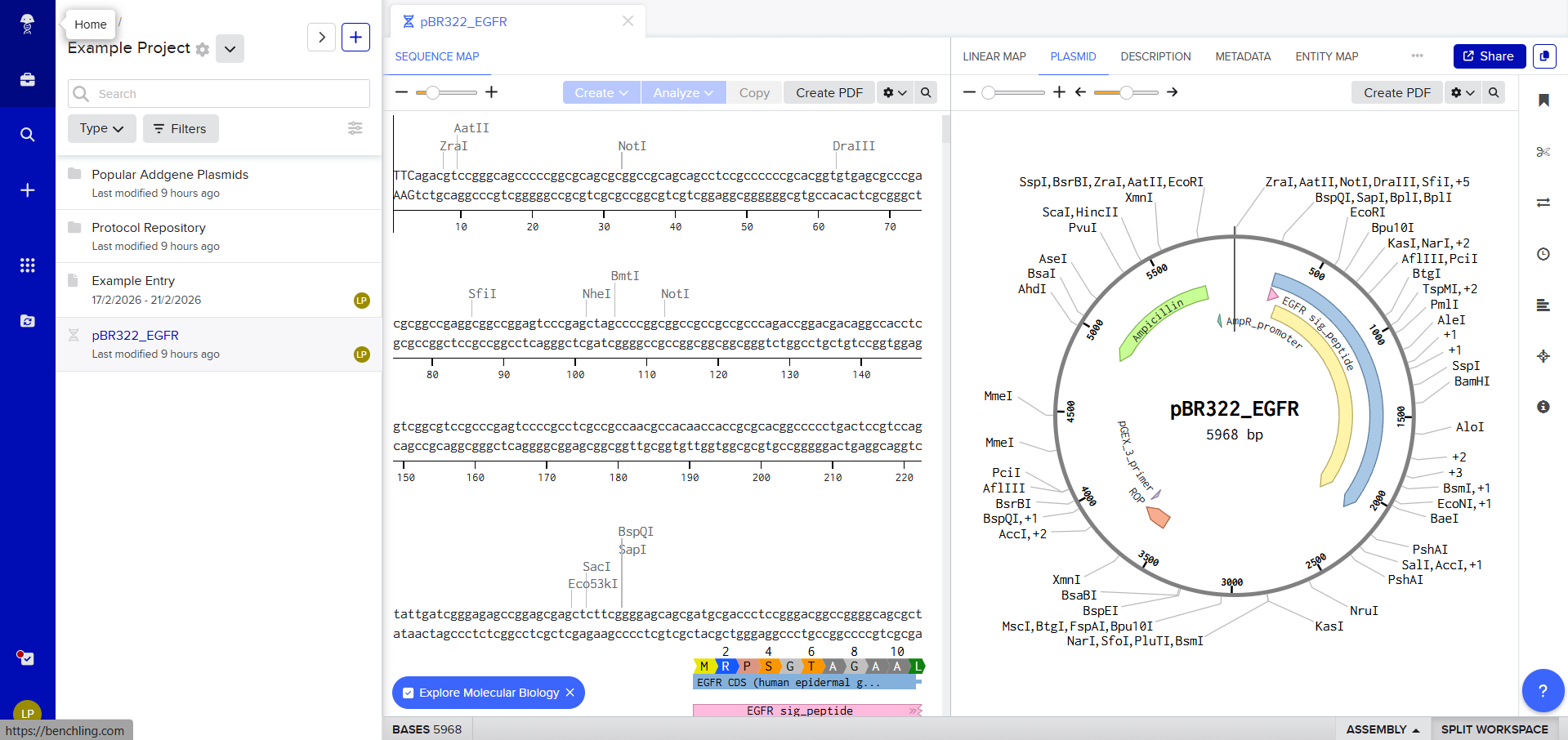1568x740 pixels.
Task: Switch to the LINEAR MAP tab
Action: [x=994, y=56]
